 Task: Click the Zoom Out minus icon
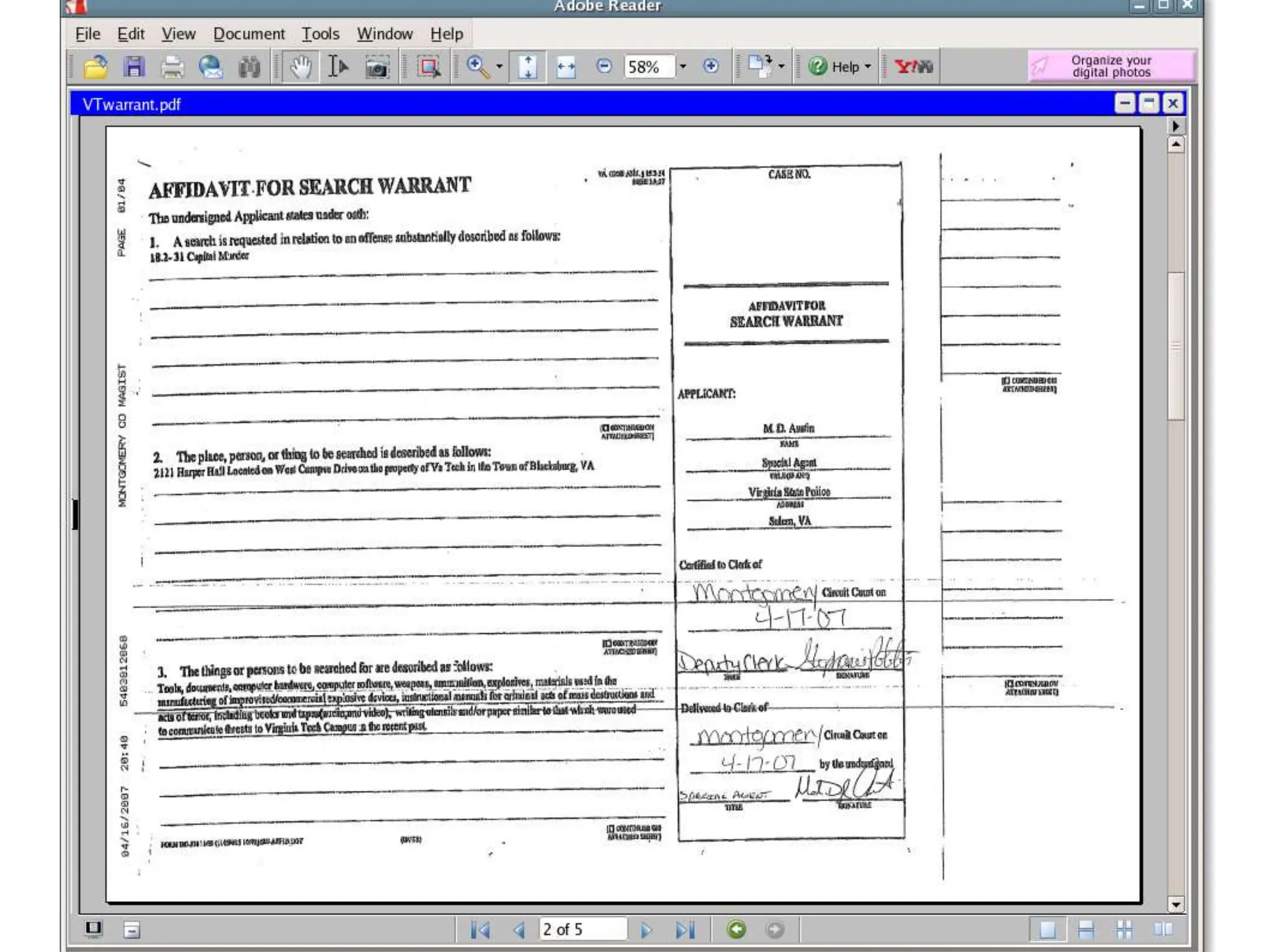tap(604, 66)
